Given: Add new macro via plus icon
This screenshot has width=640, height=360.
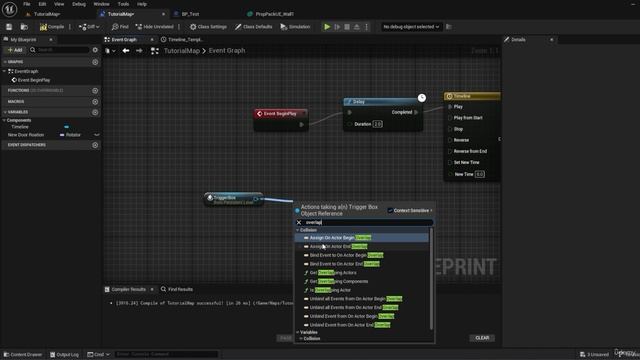Looking at the screenshot, I should [x=95, y=102].
